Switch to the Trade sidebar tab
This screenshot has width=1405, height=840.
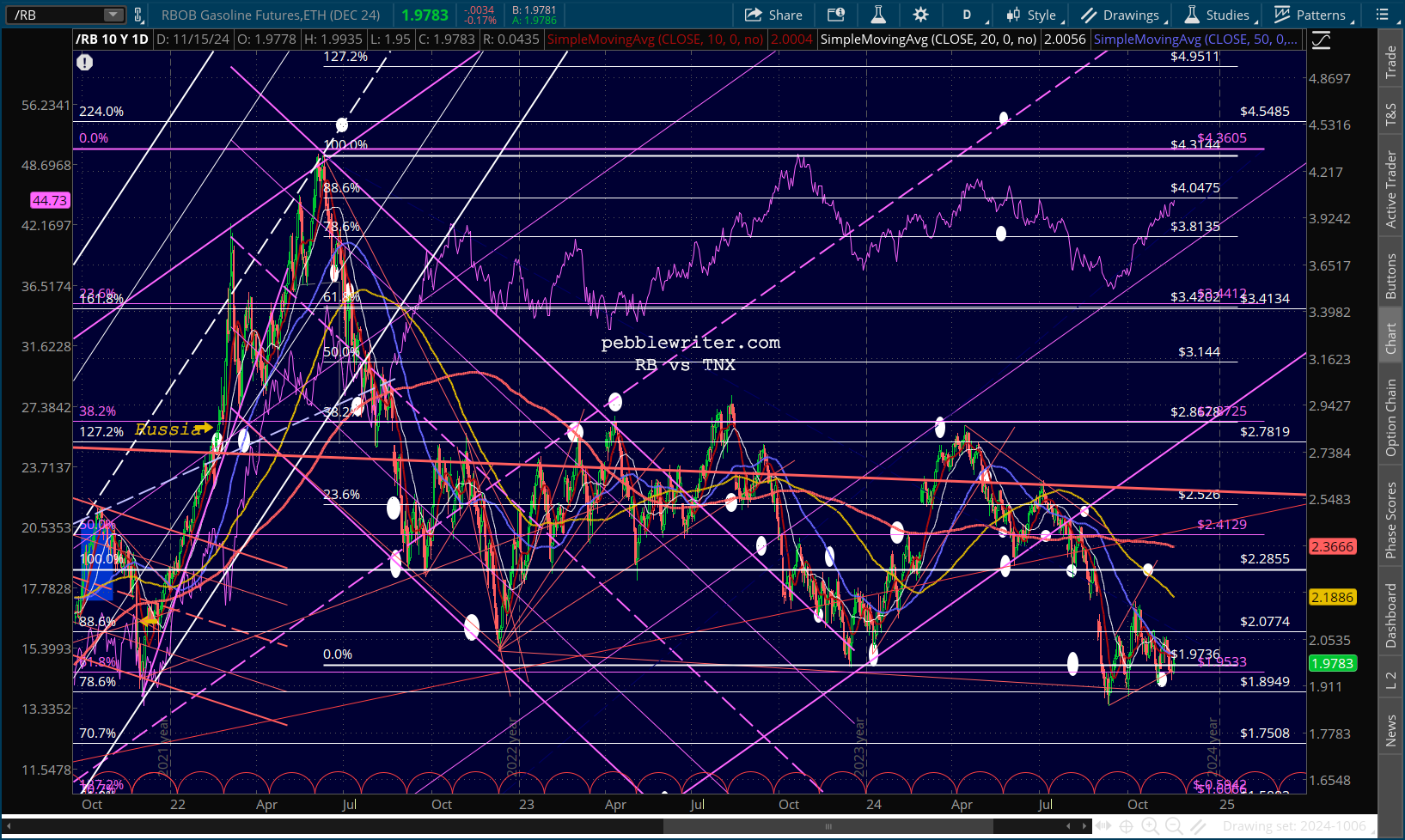click(x=1391, y=63)
